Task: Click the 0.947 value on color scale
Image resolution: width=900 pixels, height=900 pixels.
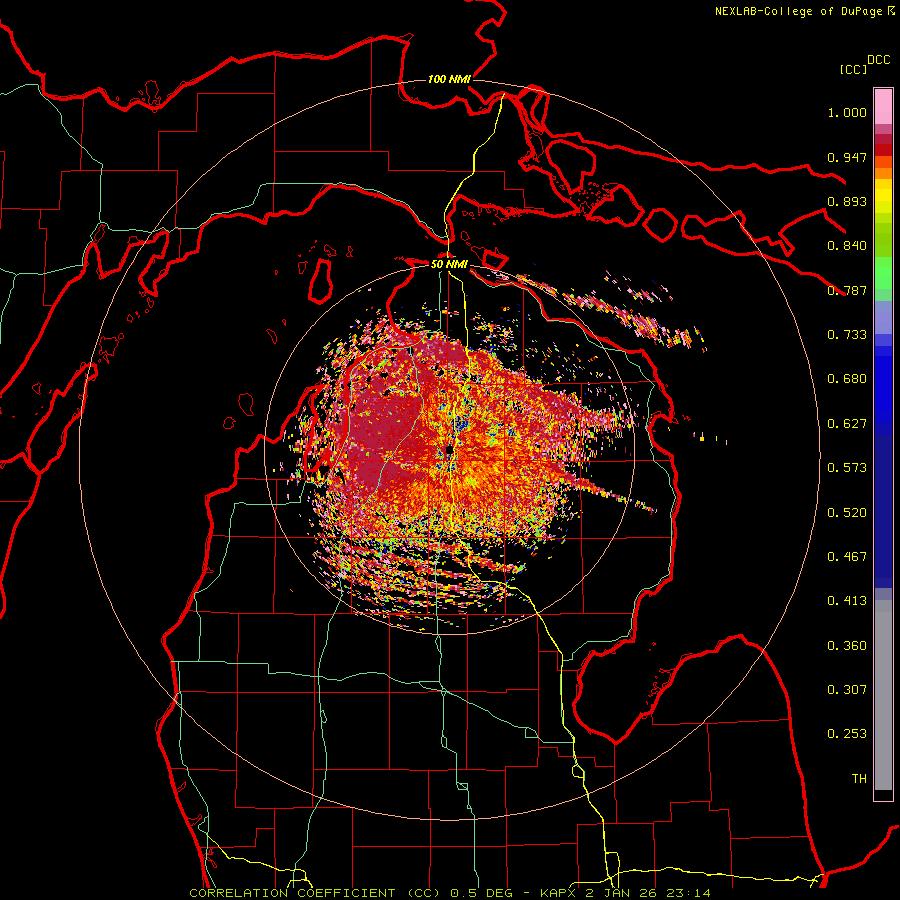Action: [847, 157]
